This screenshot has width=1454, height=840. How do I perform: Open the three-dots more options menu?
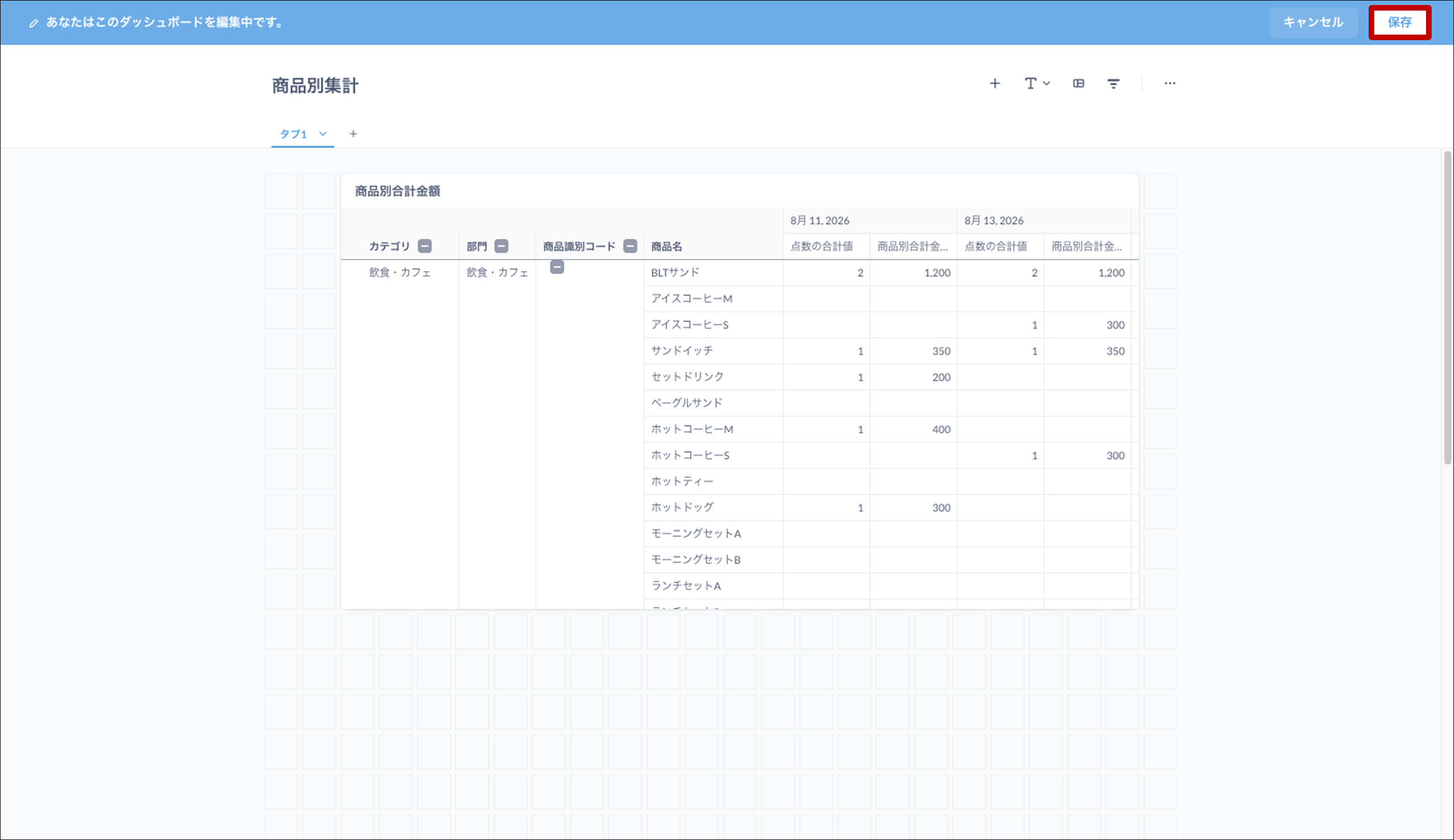1169,84
